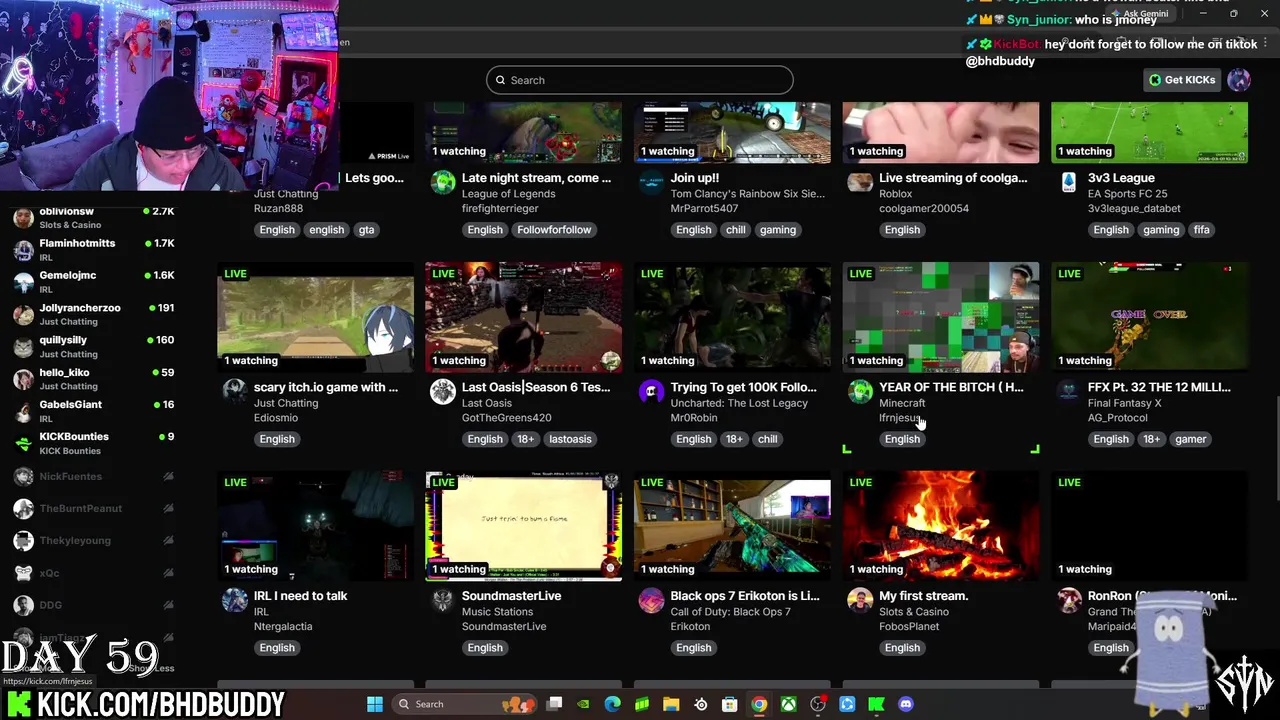Open FobosPlanet's channel avatar
Screen dimensions: 1280x720
860,600
